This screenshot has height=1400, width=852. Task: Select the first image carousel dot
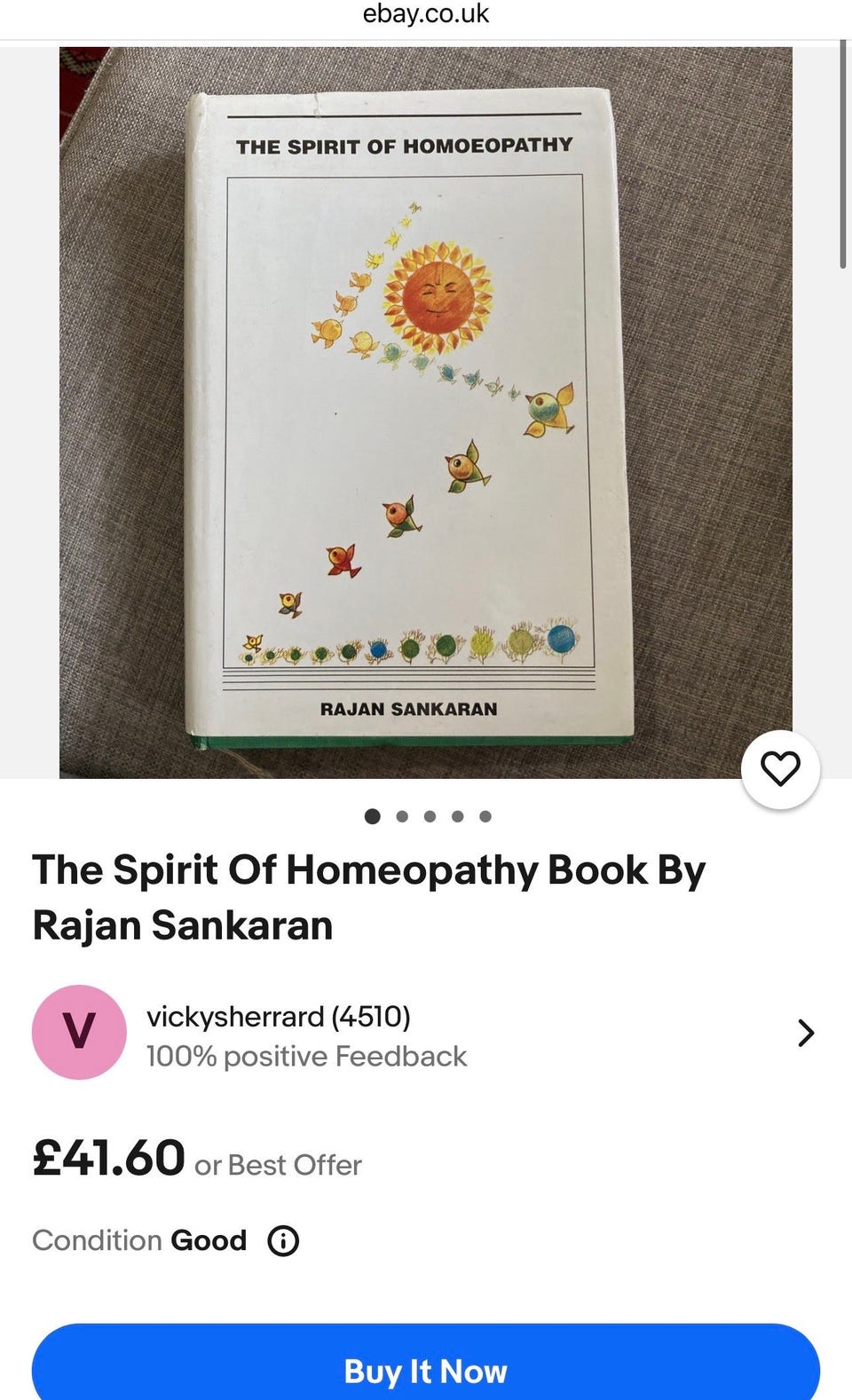[x=373, y=816]
